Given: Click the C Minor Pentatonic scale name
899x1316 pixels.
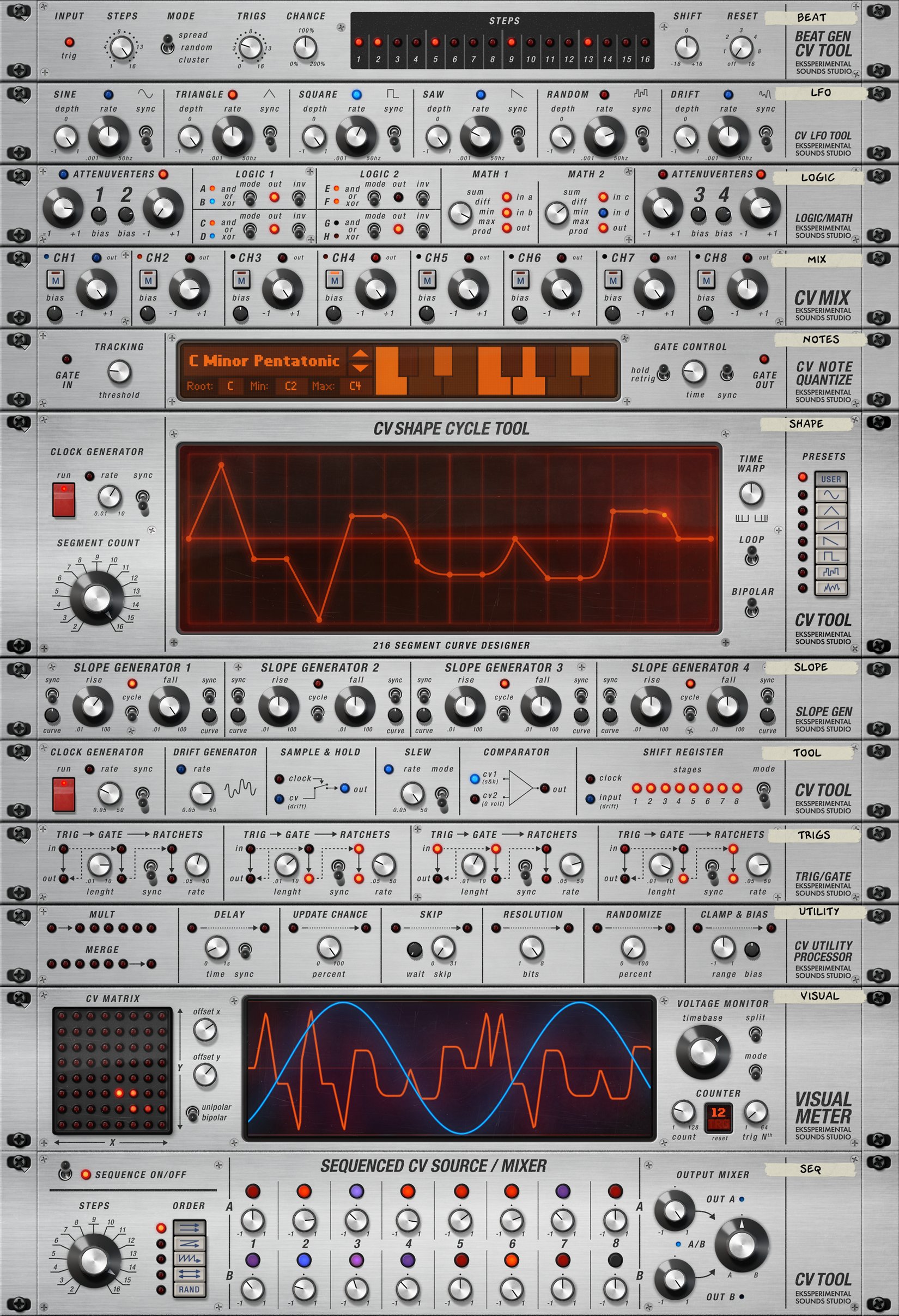Looking at the screenshot, I should pyautogui.click(x=264, y=361).
